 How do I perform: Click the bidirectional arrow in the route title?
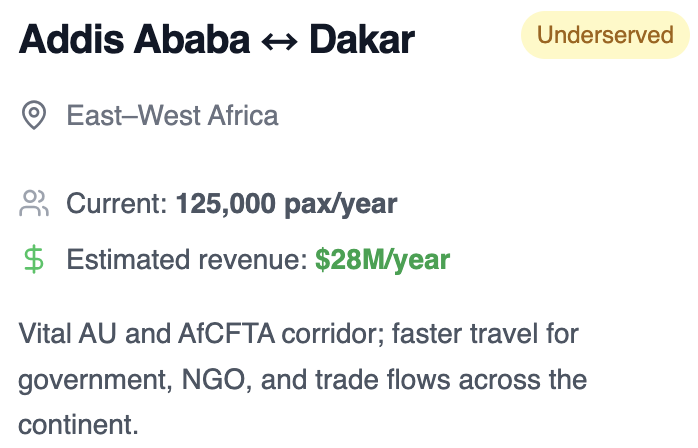point(280,42)
